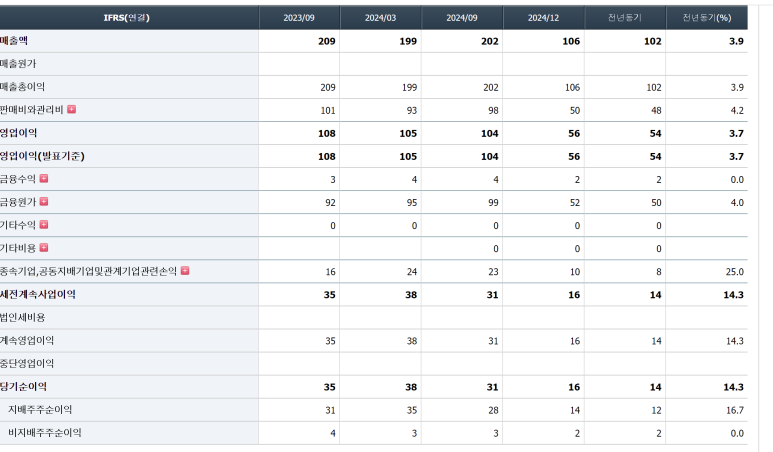Image resolution: width=773 pixels, height=452 pixels.
Task: Select 매출총이익 value 102 for 전년동기
Action: pyautogui.click(x=654, y=87)
